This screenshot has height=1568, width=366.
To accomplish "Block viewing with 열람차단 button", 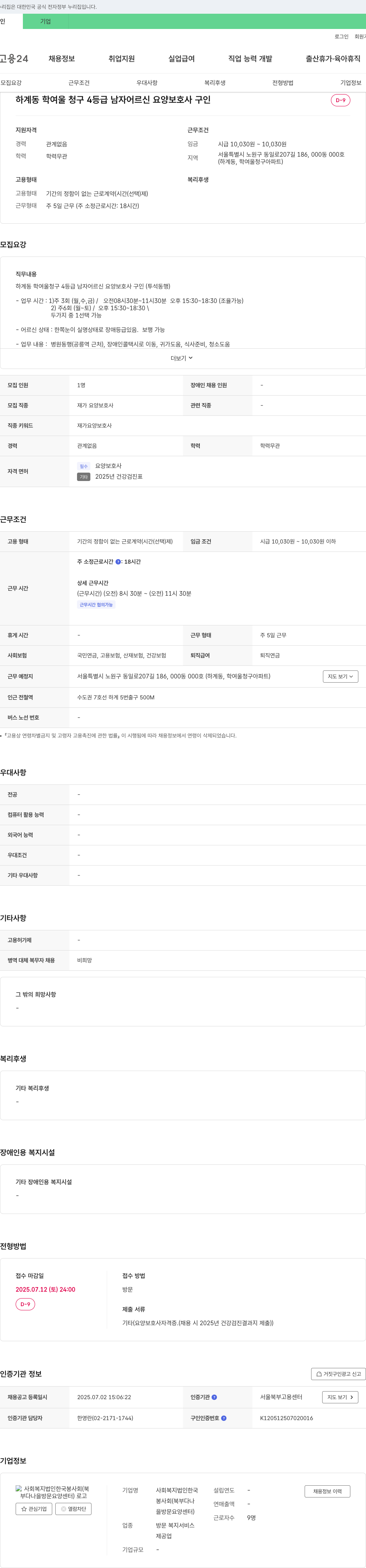I will [73, 1509].
